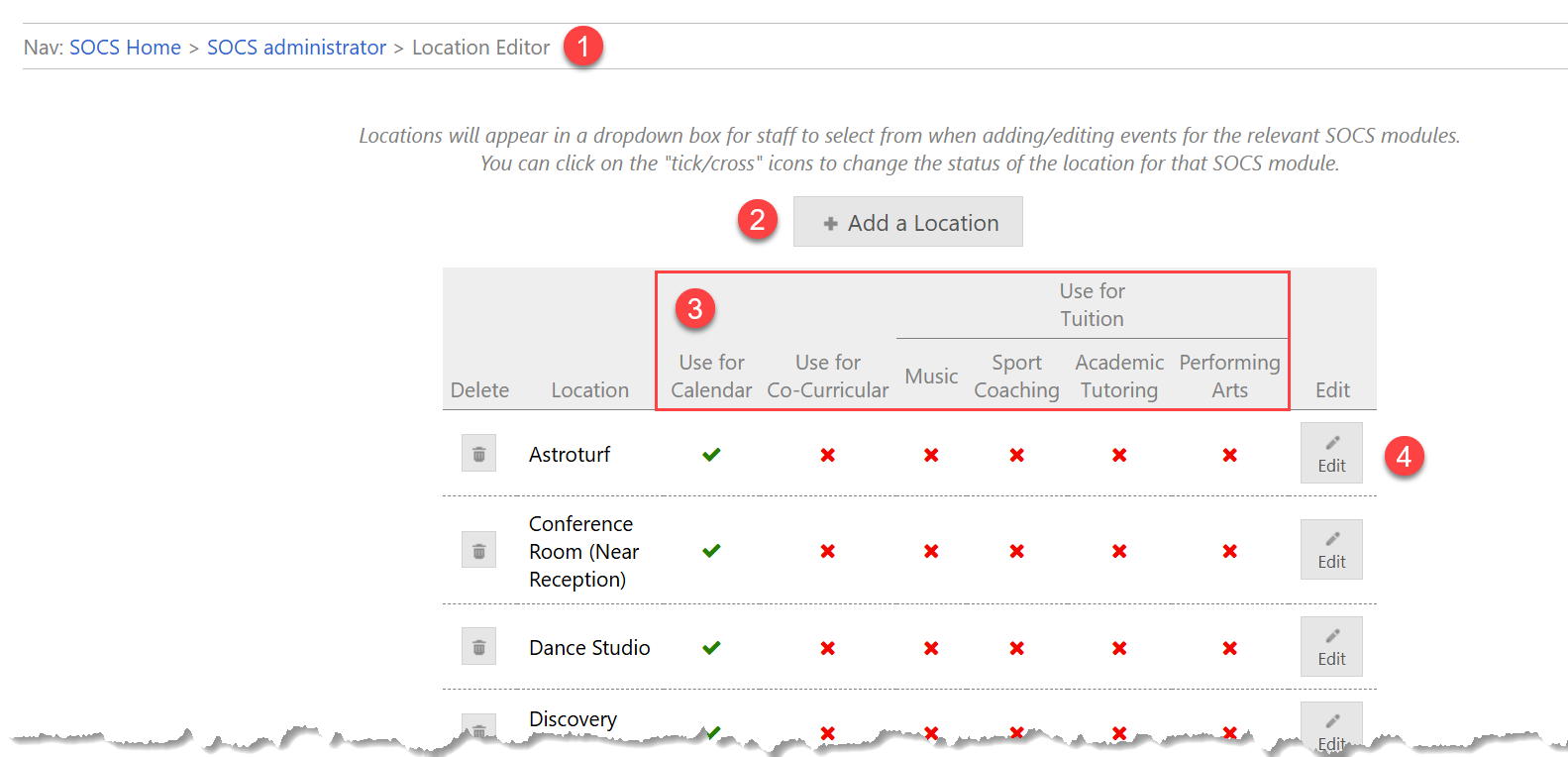This screenshot has width=1568, height=757.
Task: Click the Dance Studio location name
Action: click(589, 648)
